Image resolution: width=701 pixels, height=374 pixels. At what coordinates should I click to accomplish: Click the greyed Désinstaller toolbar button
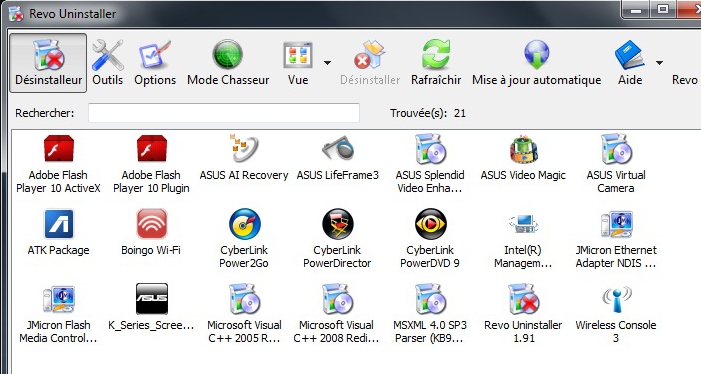click(x=370, y=63)
